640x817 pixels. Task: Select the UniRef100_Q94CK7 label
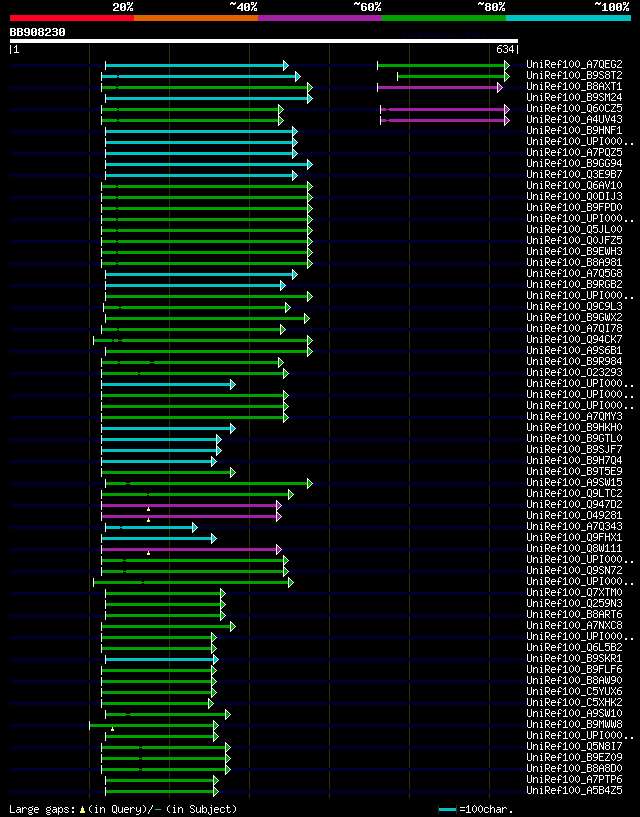coord(574,340)
